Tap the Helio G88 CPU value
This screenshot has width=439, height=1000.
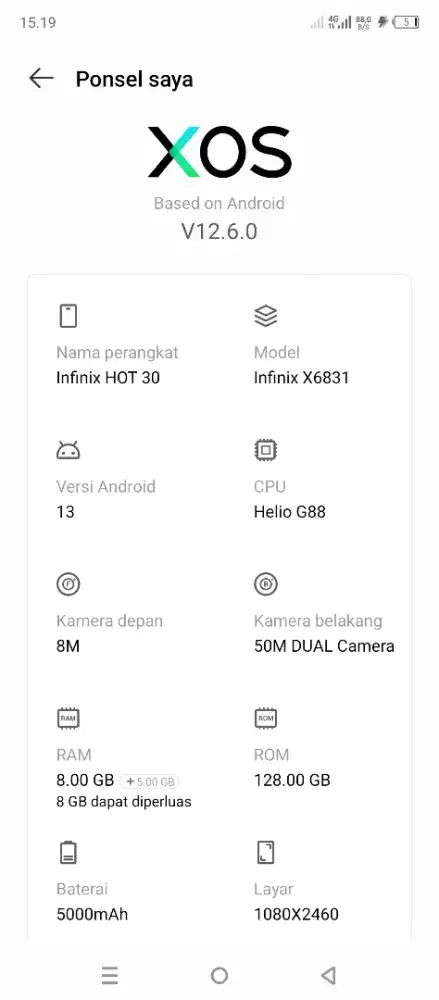point(290,511)
